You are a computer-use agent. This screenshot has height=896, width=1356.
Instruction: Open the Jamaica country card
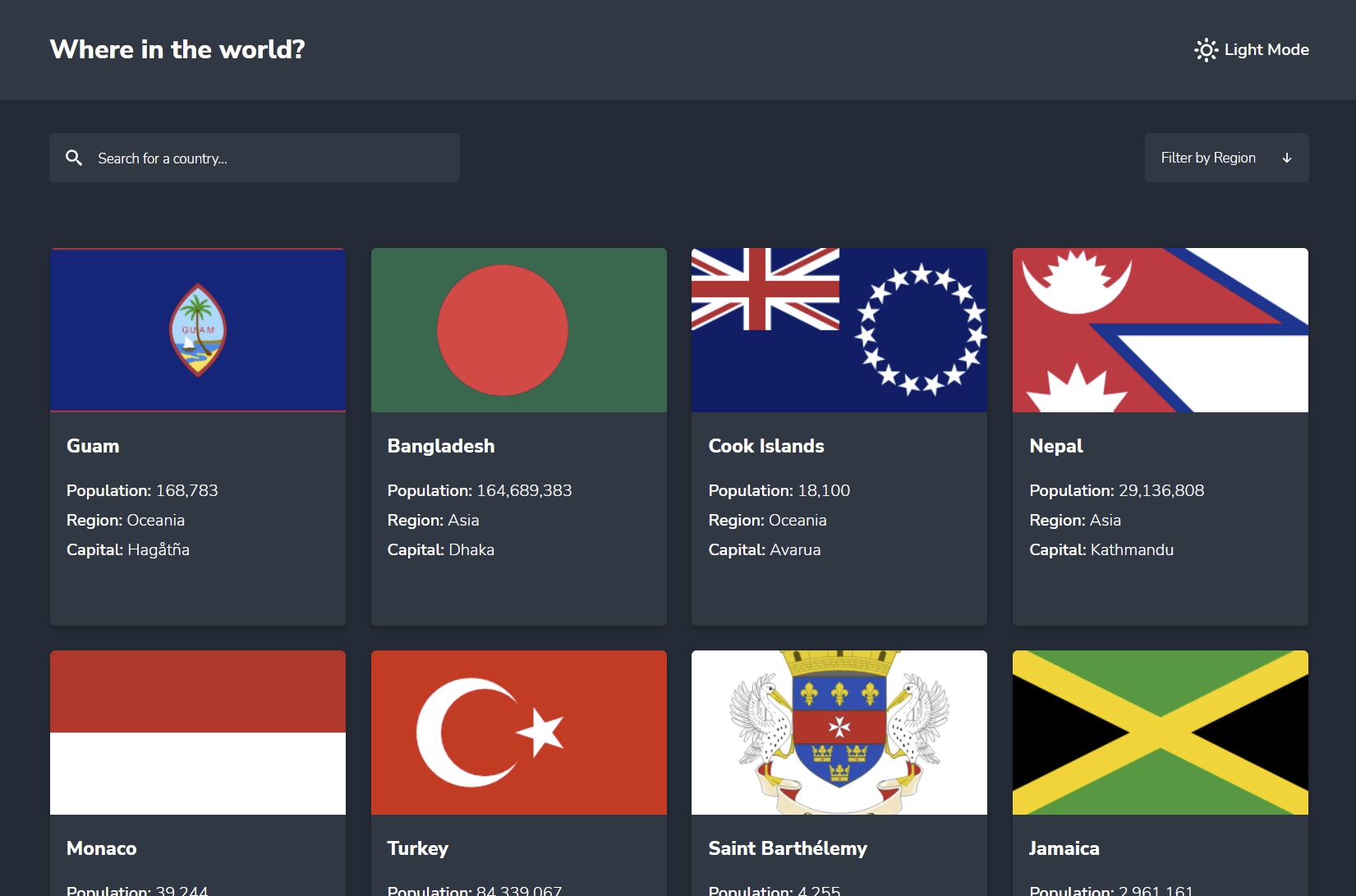click(x=1160, y=772)
